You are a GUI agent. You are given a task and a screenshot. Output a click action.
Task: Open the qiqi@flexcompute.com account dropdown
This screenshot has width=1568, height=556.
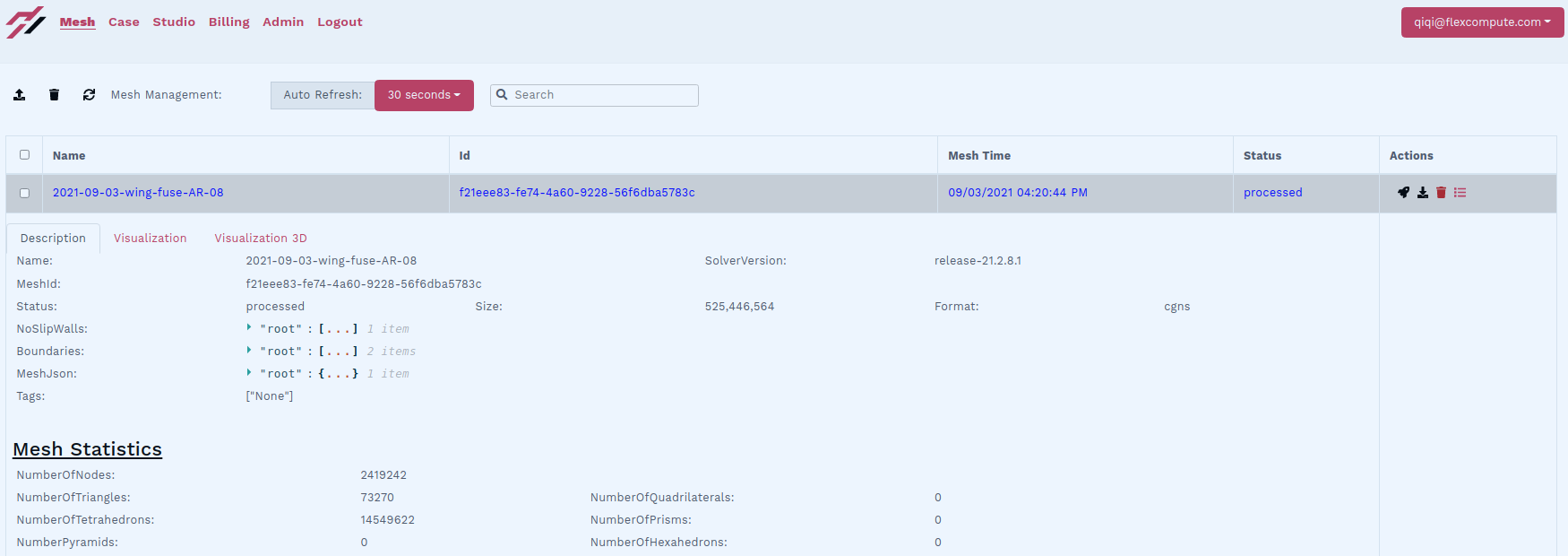tap(1482, 22)
